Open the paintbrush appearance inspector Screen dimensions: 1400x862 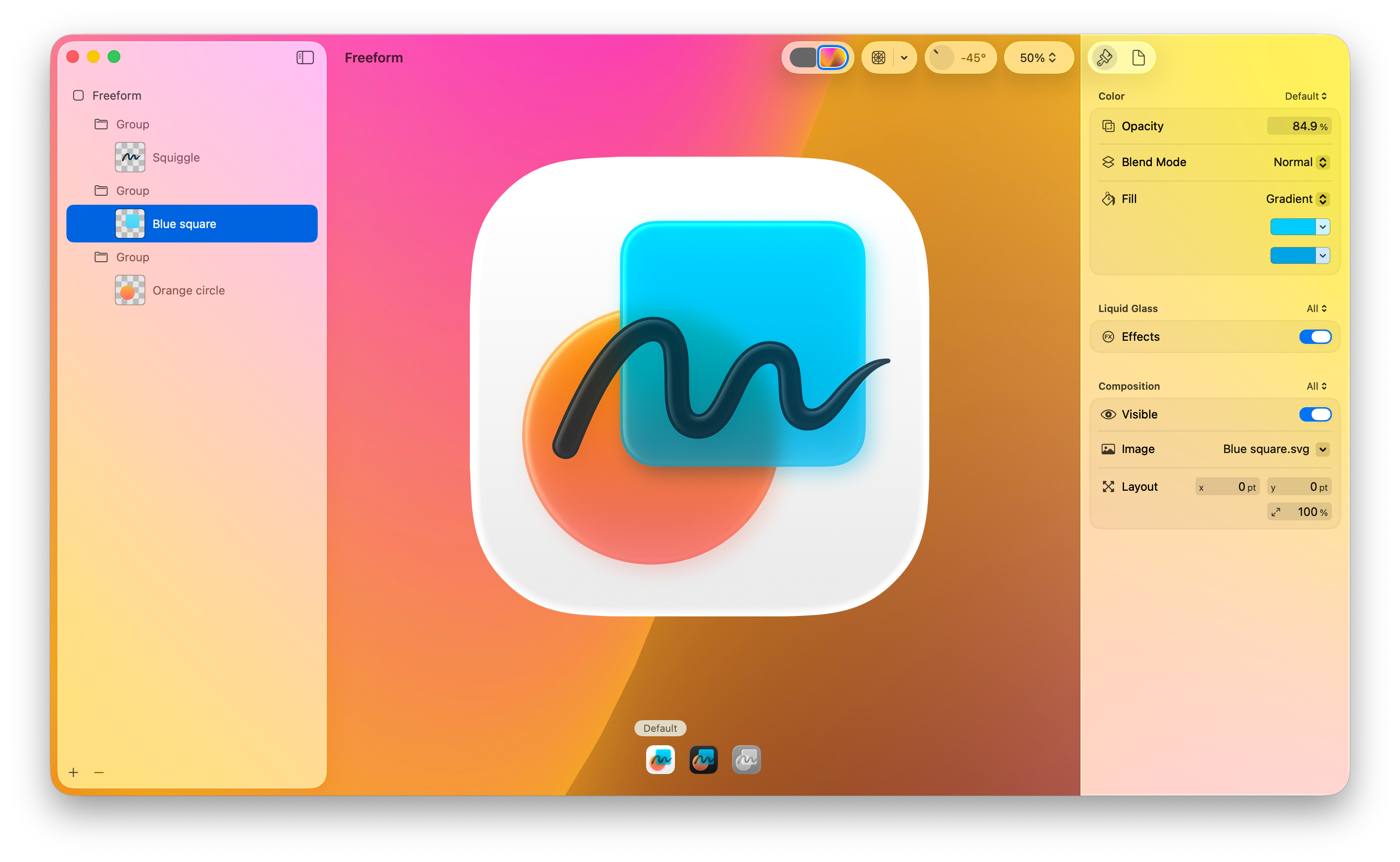tap(1104, 57)
